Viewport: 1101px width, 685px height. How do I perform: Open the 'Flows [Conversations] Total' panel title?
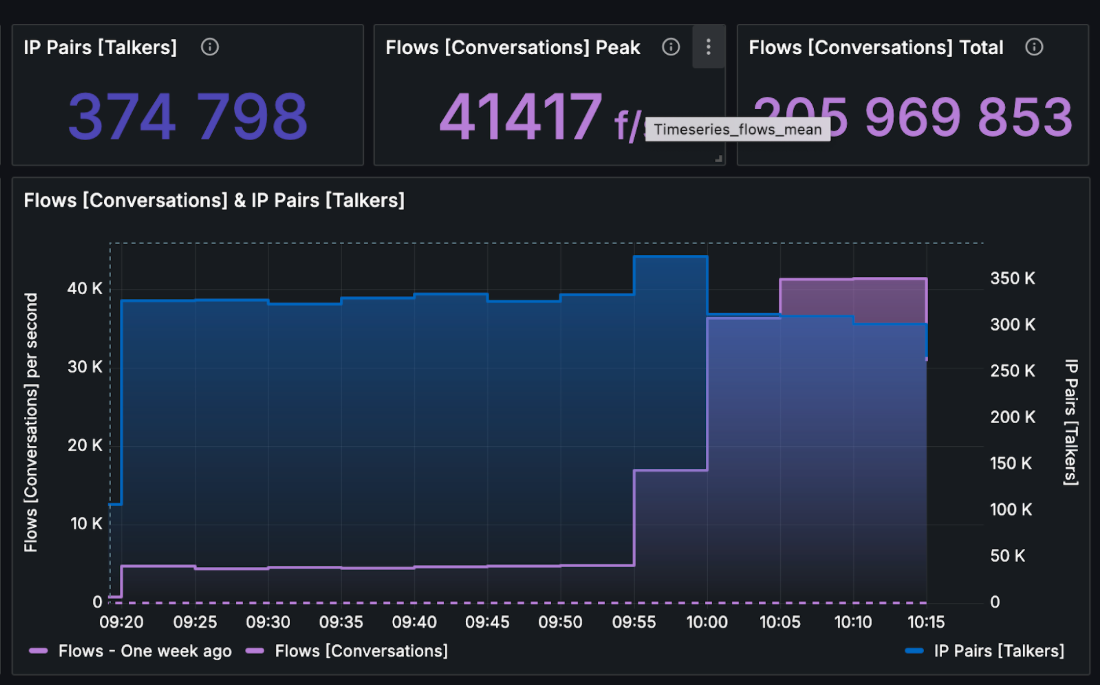pyautogui.click(x=876, y=47)
